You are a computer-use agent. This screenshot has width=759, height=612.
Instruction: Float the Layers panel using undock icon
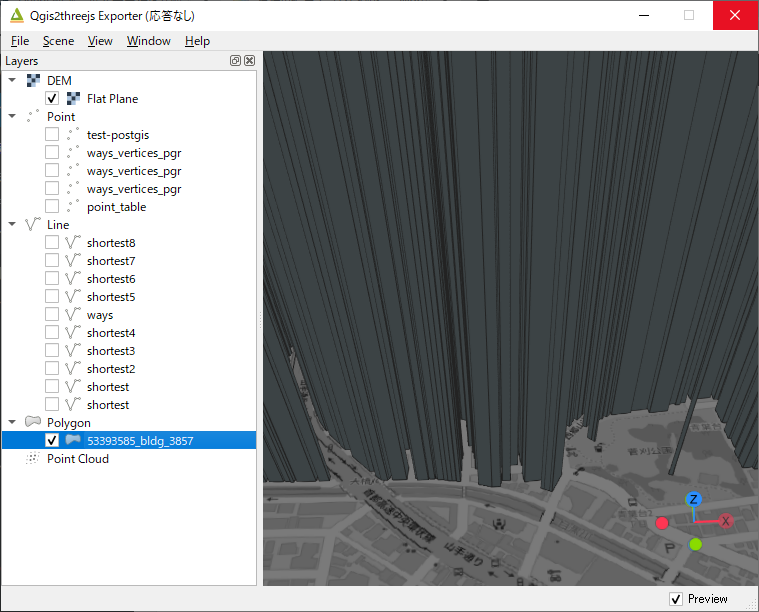[235, 61]
